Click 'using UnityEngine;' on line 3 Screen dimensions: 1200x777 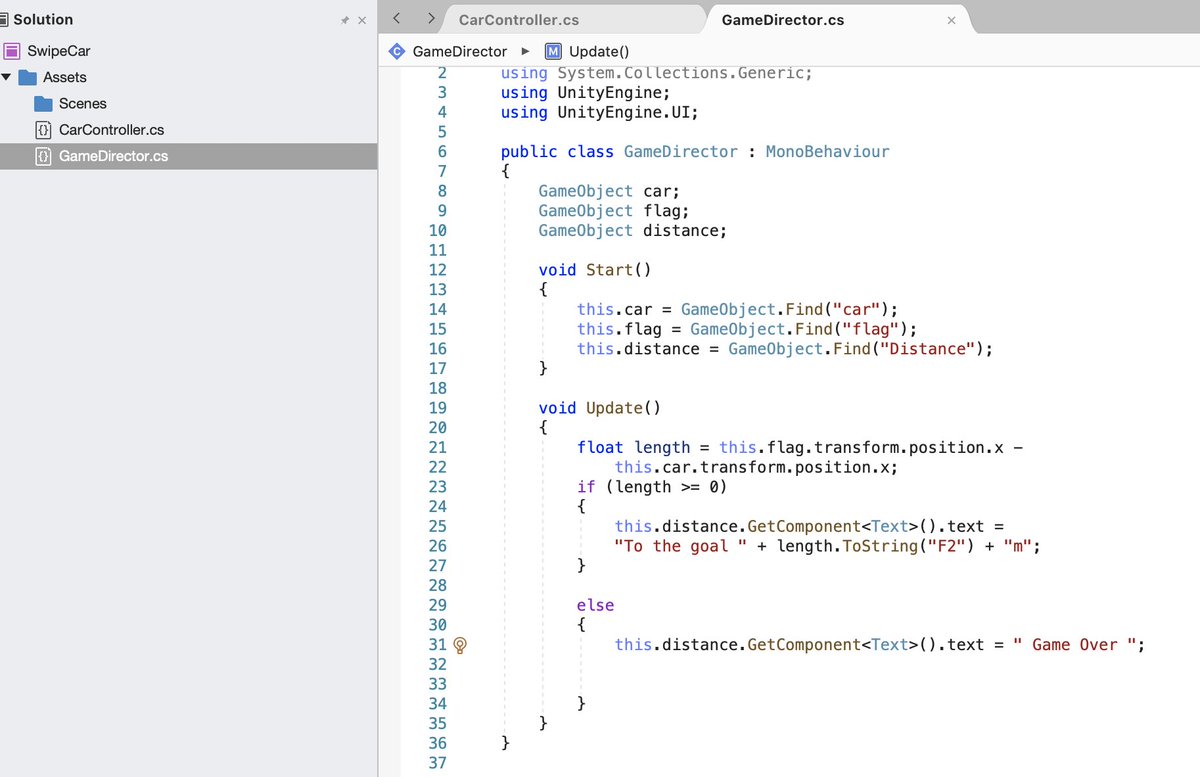click(x=586, y=92)
